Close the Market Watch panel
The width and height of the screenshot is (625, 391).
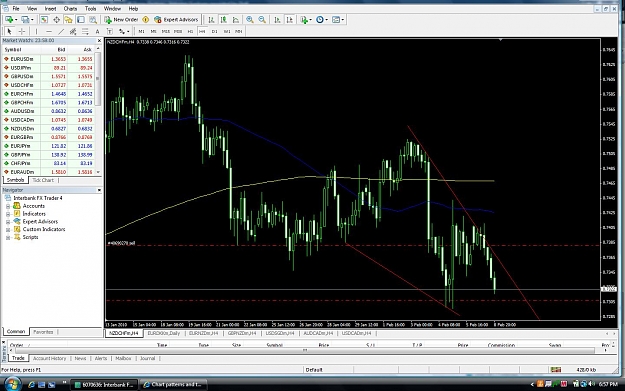(99, 41)
